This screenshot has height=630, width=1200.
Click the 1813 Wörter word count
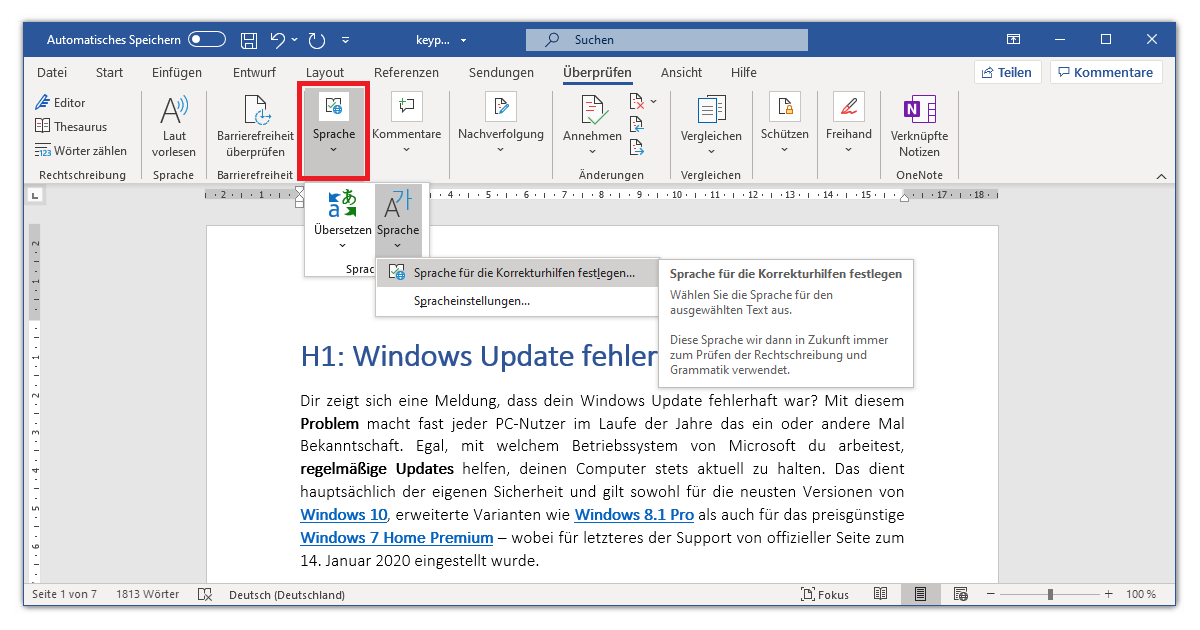[148, 594]
